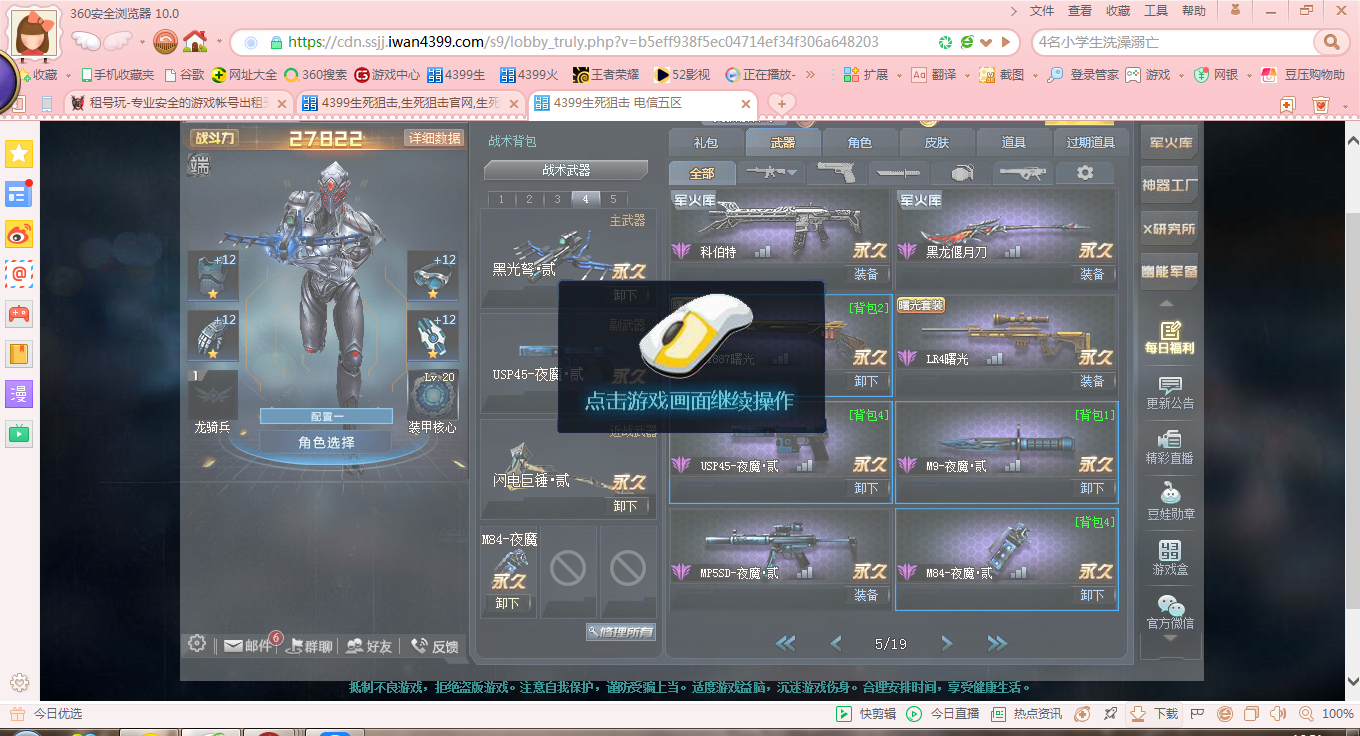This screenshot has height=736, width=1360.
Task: Select backpack slot tab 5
Action: pos(613,199)
